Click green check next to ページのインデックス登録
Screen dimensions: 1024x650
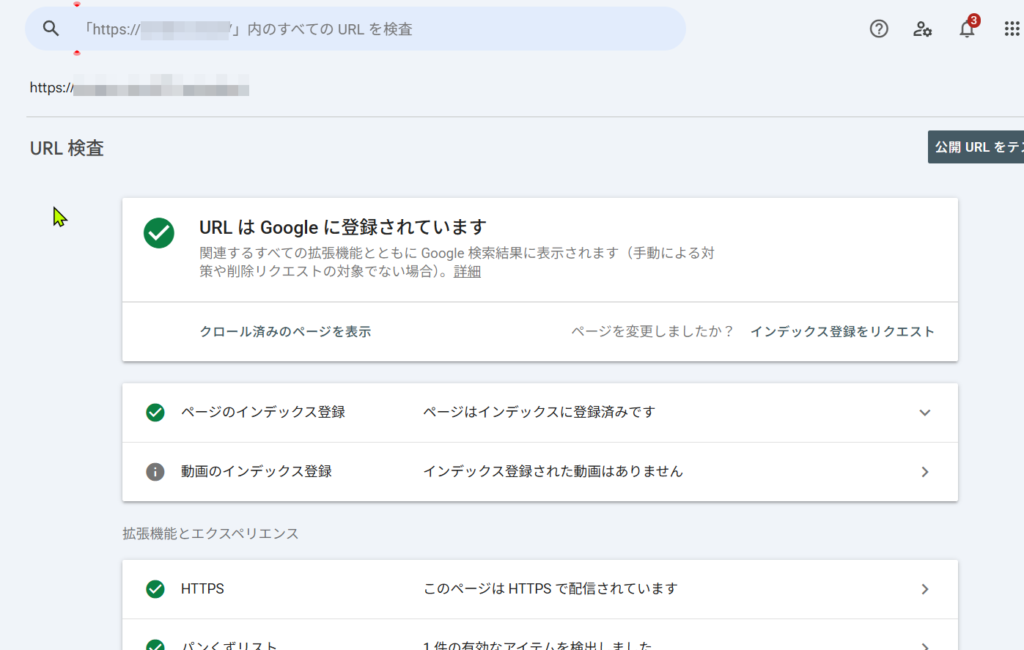pos(155,413)
